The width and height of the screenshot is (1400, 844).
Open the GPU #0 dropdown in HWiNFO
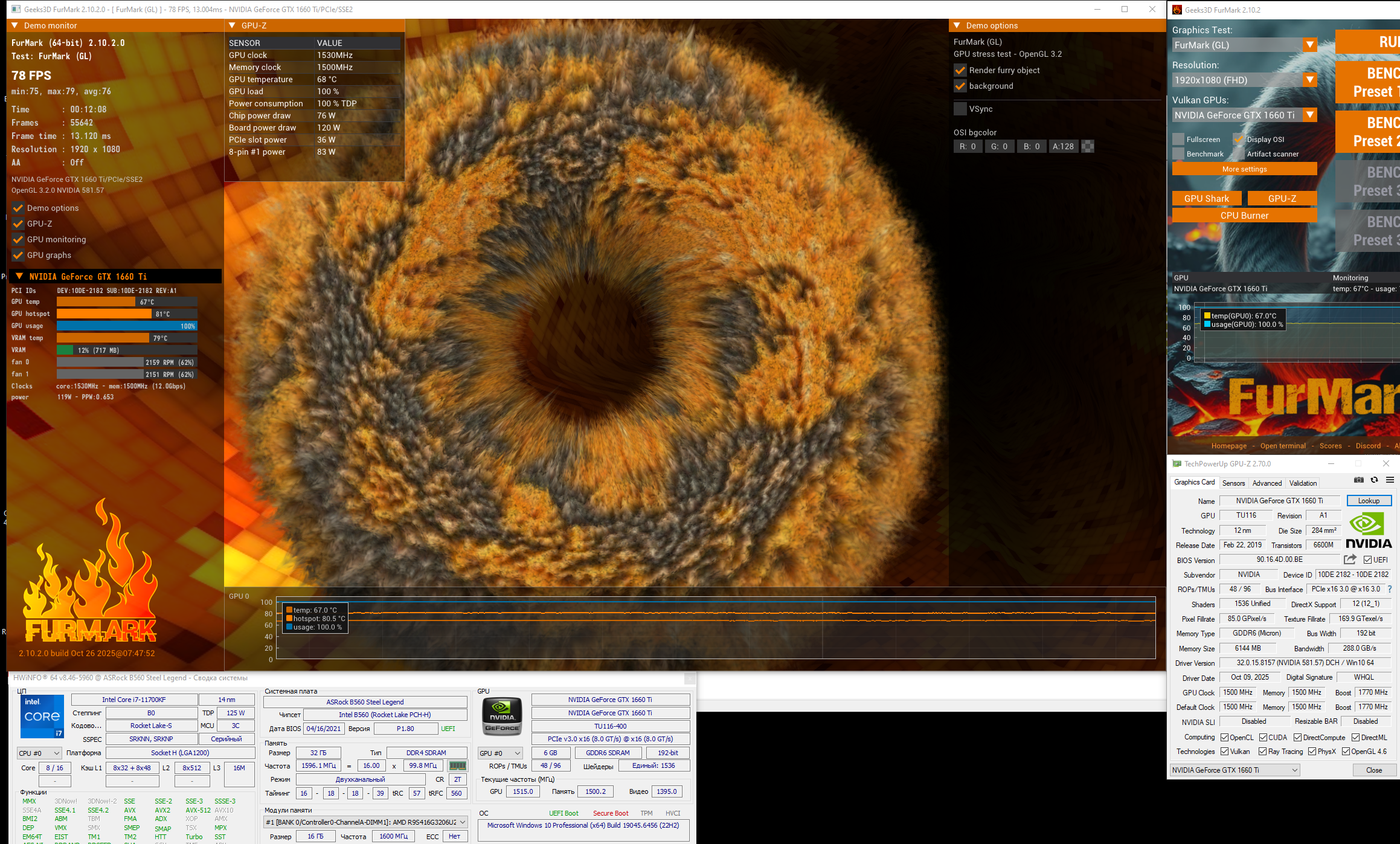(x=500, y=753)
